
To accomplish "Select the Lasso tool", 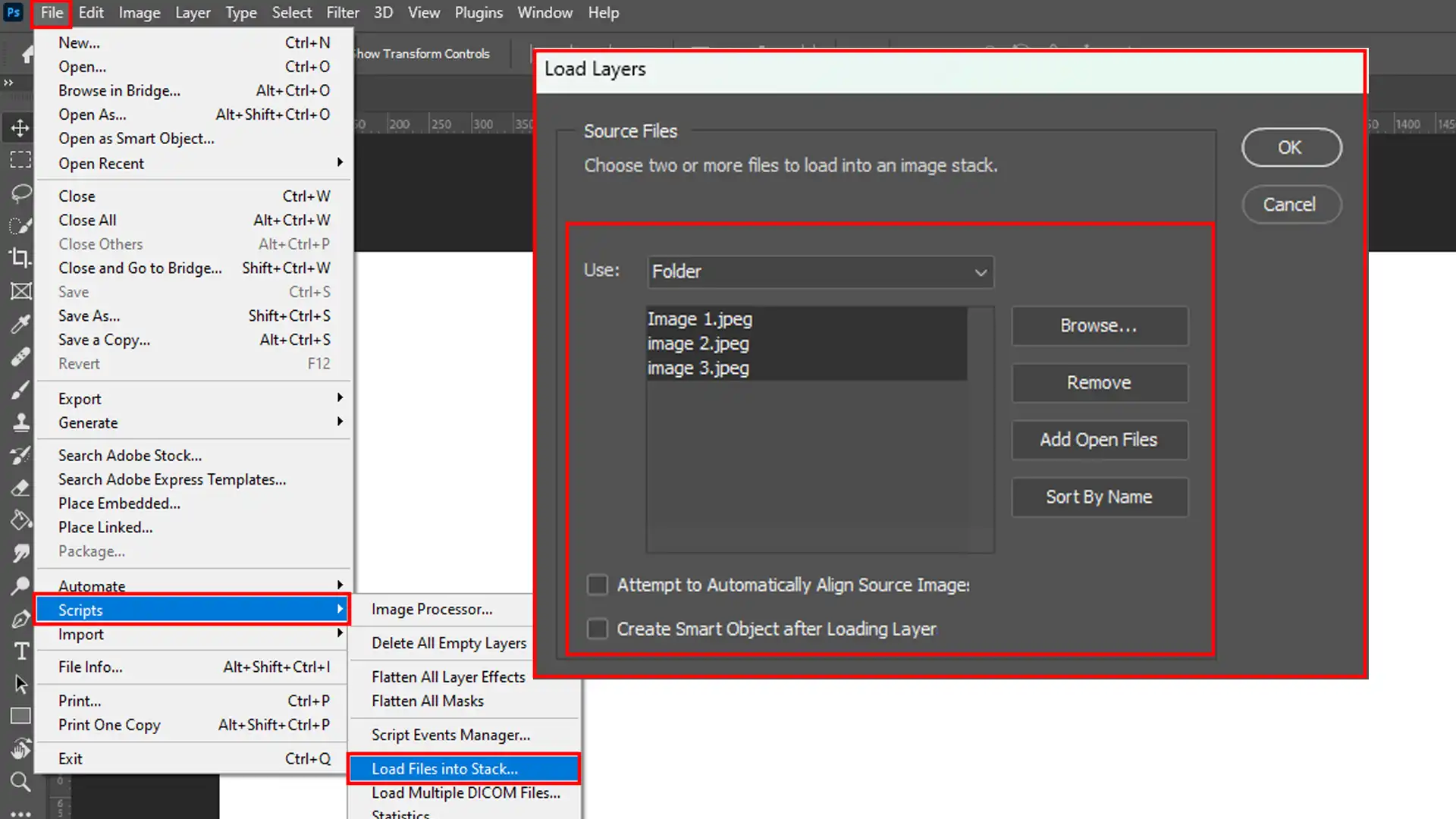I will point(20,193).
